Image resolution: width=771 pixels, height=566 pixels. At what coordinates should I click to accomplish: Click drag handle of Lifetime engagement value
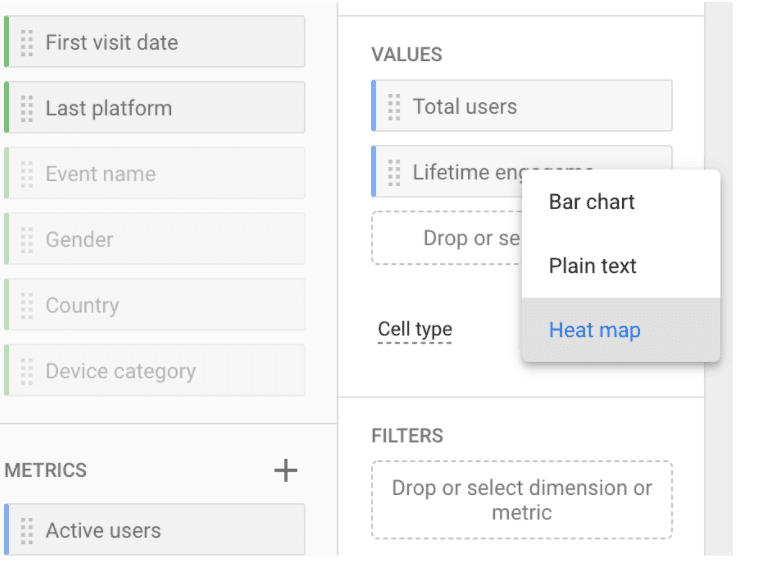[394, 172]
